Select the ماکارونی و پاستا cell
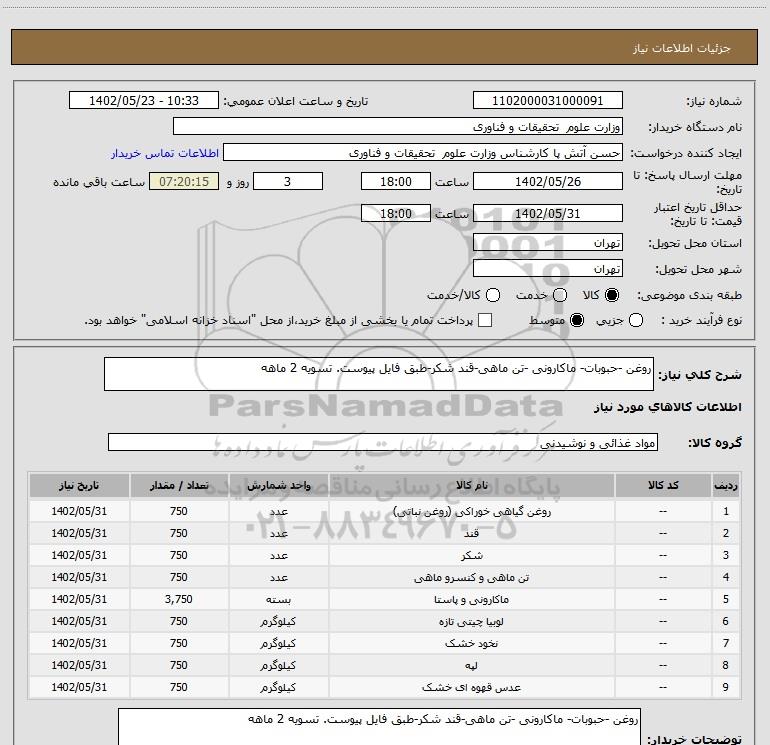This screenshot has height=745, width=770. click(471, 600)
